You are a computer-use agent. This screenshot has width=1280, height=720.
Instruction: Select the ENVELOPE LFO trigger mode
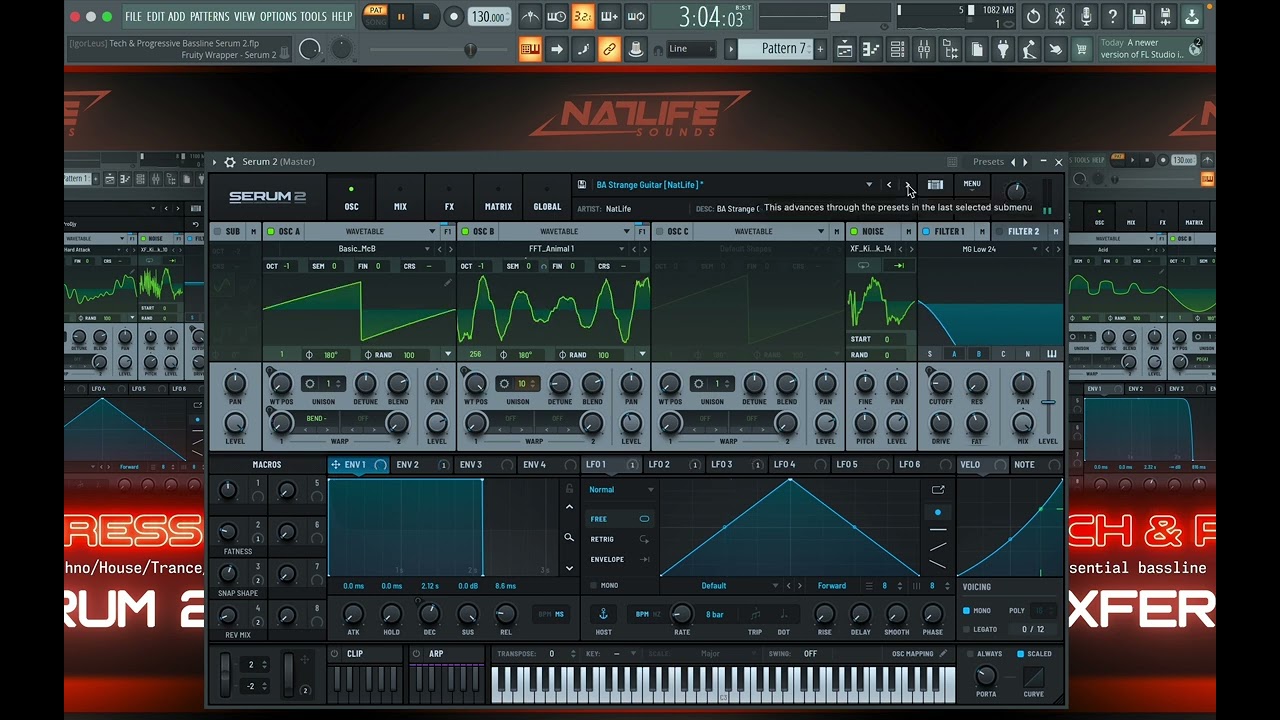click(619, 559)
